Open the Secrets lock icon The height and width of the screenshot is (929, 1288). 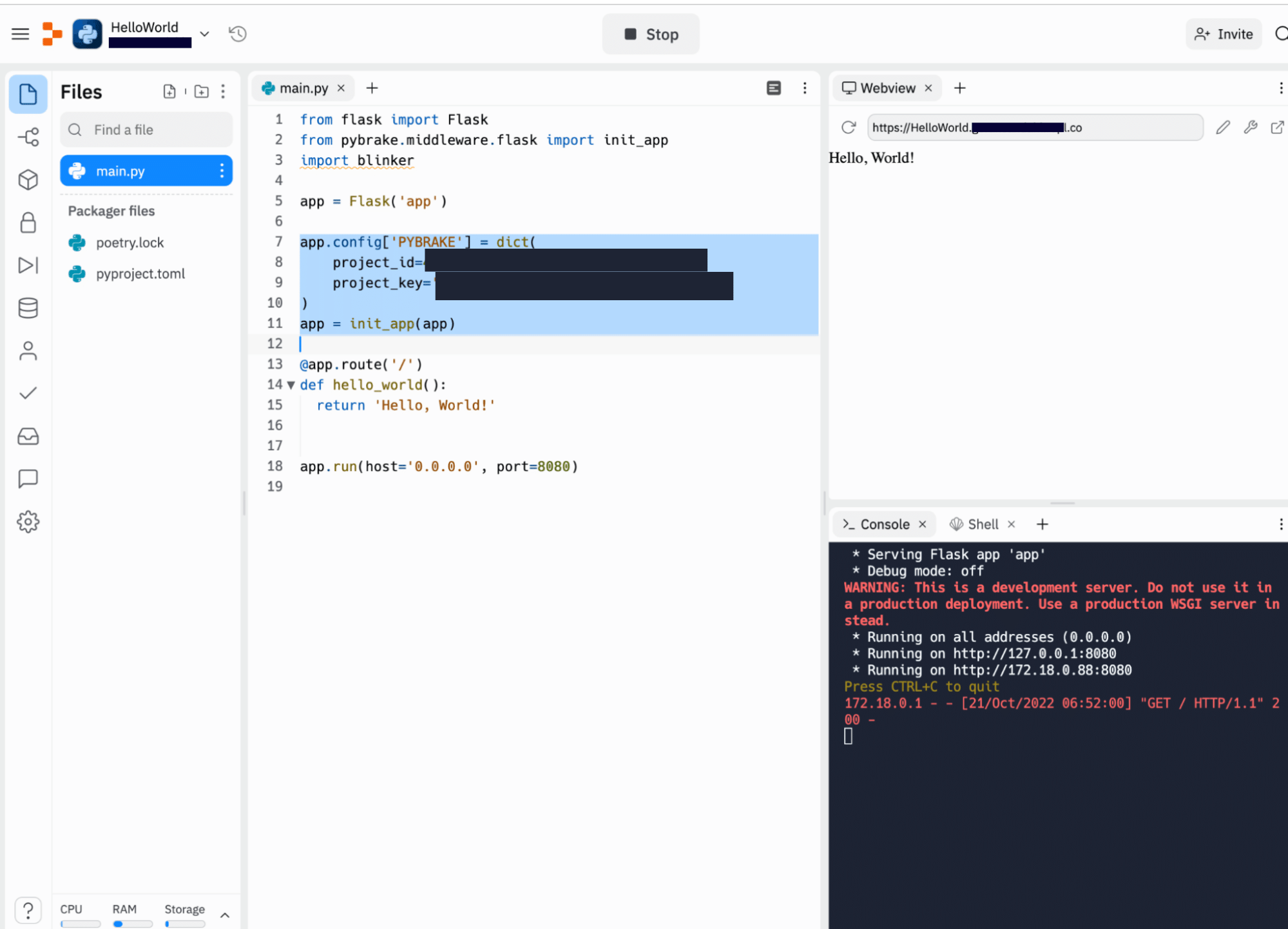(28, 222)
